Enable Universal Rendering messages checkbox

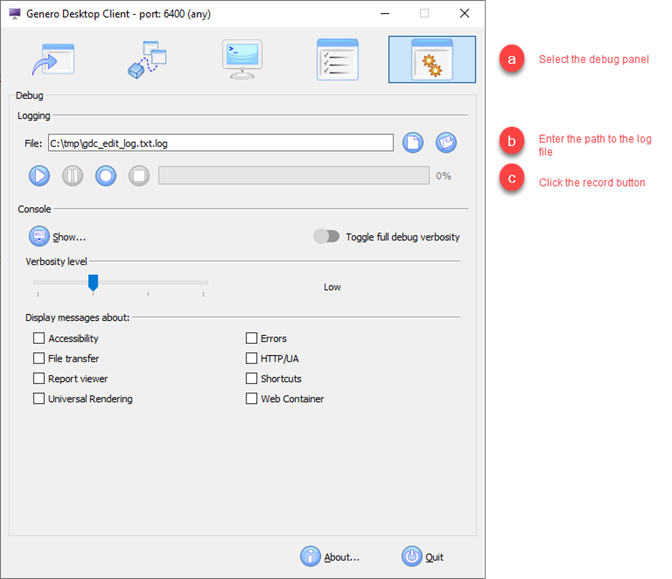(x=39, y=399)
